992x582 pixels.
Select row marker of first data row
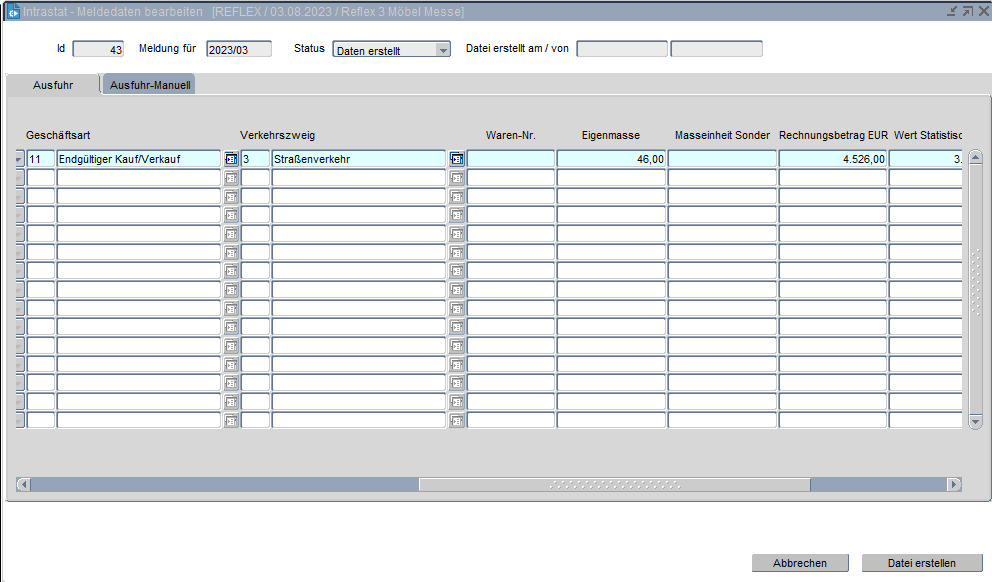tap(20, 159)
